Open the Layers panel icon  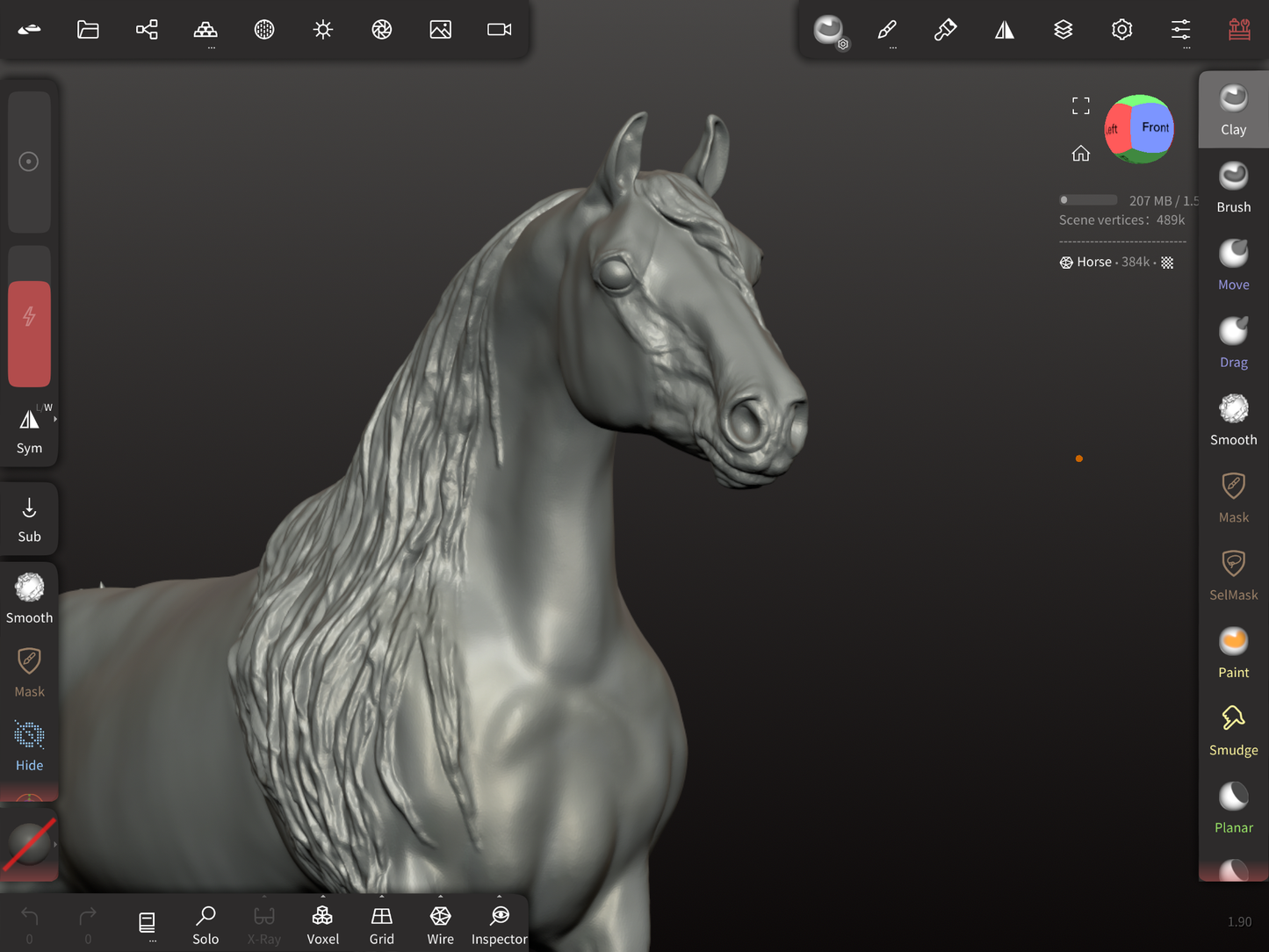click(x=1063, y=30)
